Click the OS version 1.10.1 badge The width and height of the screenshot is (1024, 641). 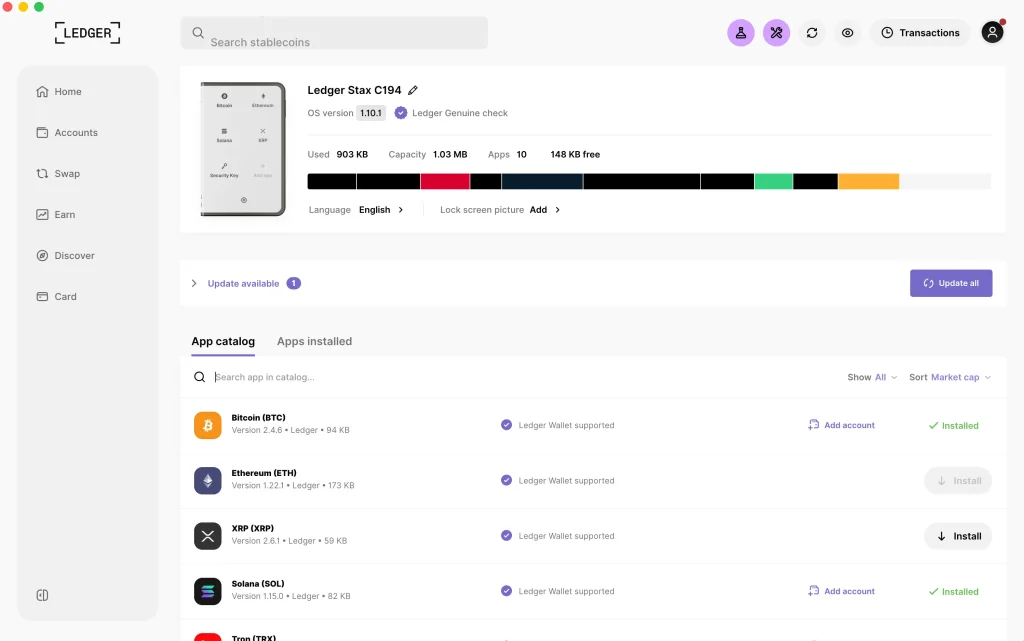[x=371, y=113]
